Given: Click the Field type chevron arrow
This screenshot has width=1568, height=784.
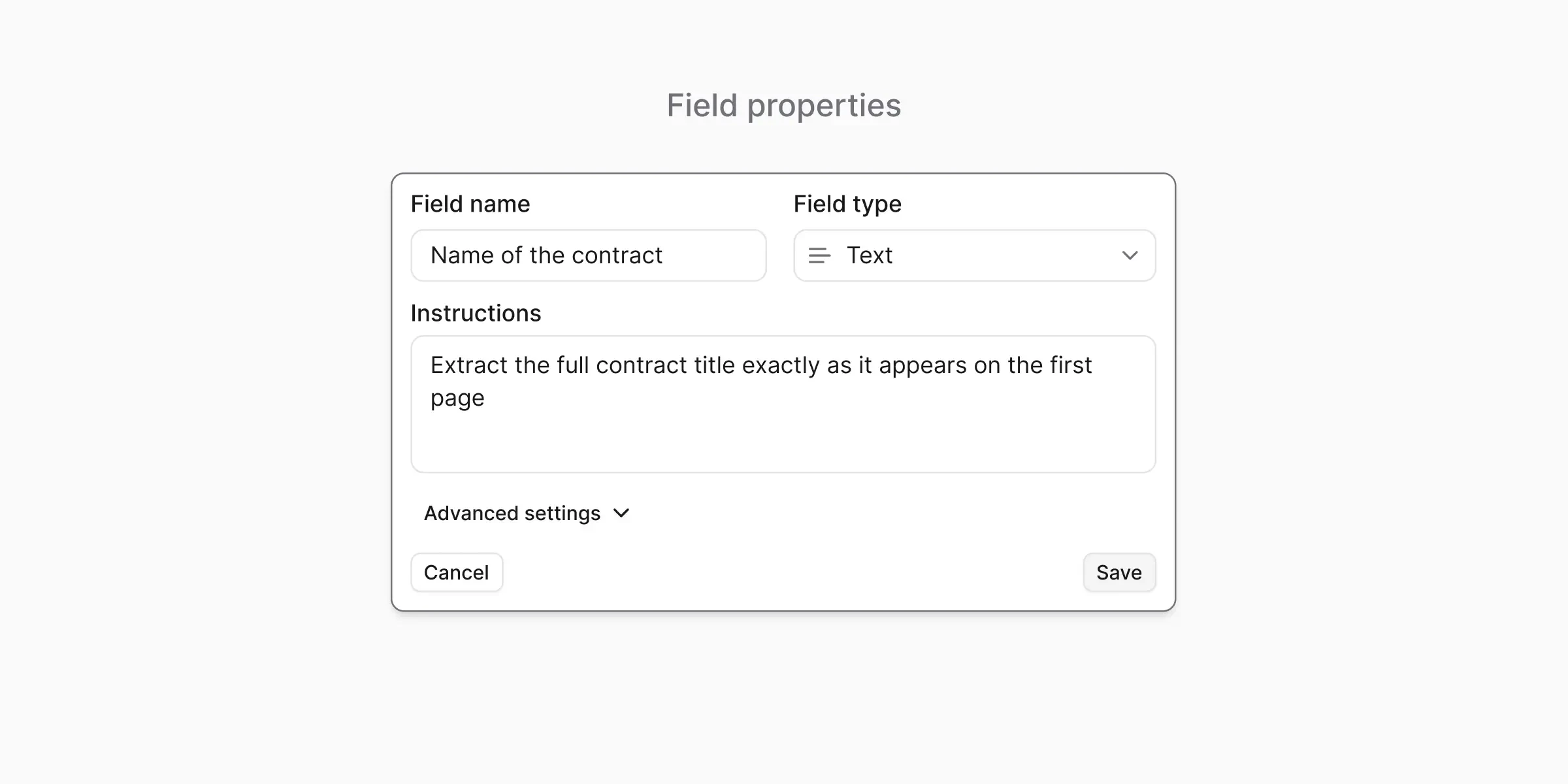Looking at the screenshot, I should (x=1131, y=255).
